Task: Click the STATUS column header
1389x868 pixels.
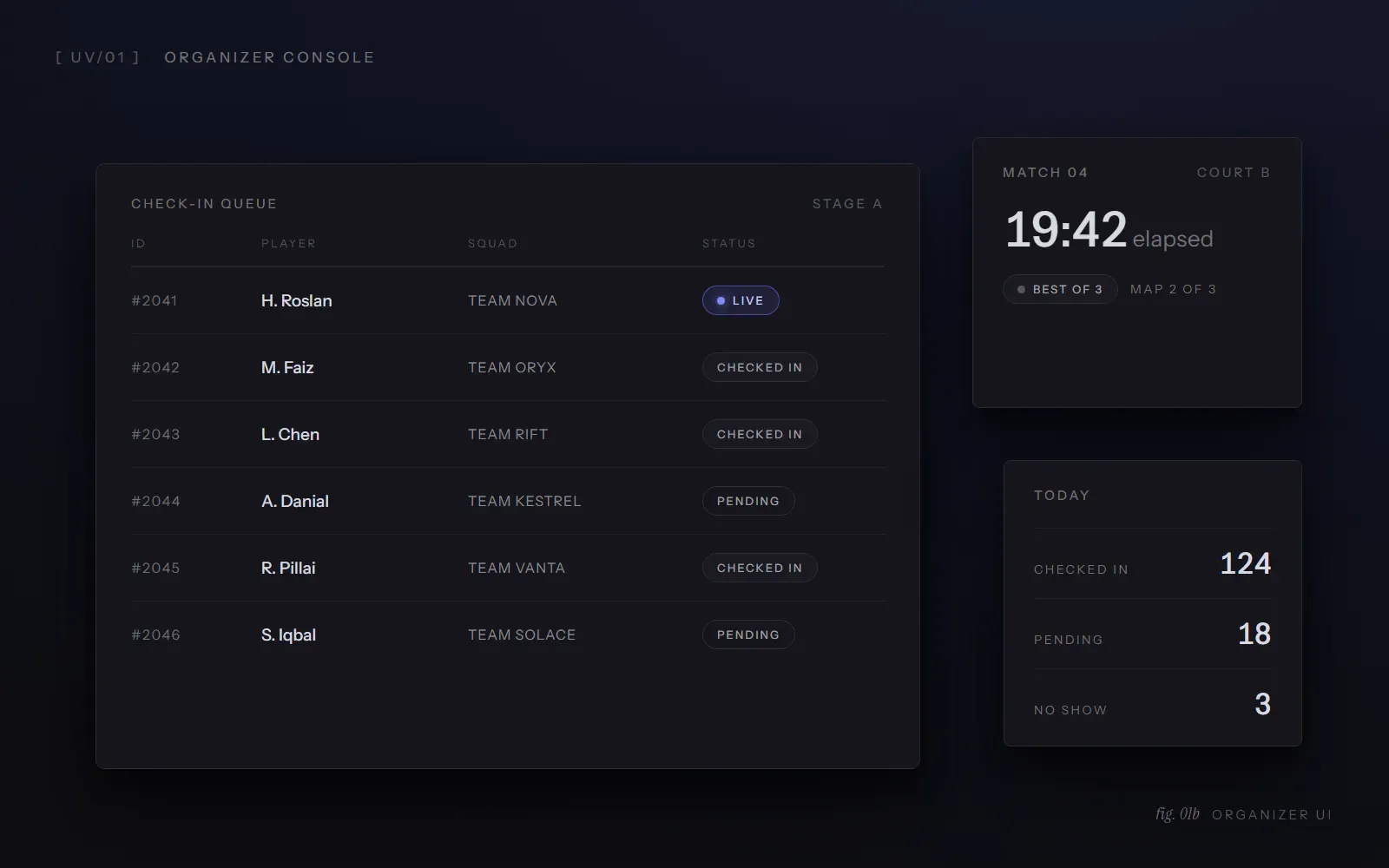Action: (729, 243)
